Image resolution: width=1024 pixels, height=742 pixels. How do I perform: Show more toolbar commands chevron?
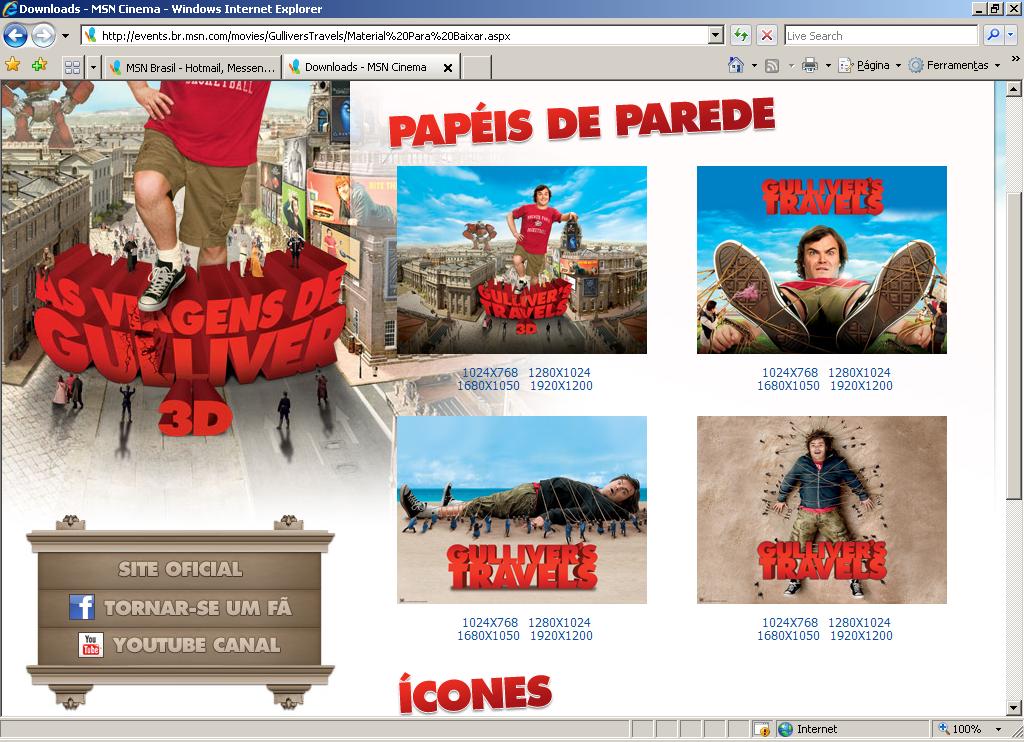coord(1016,59)
